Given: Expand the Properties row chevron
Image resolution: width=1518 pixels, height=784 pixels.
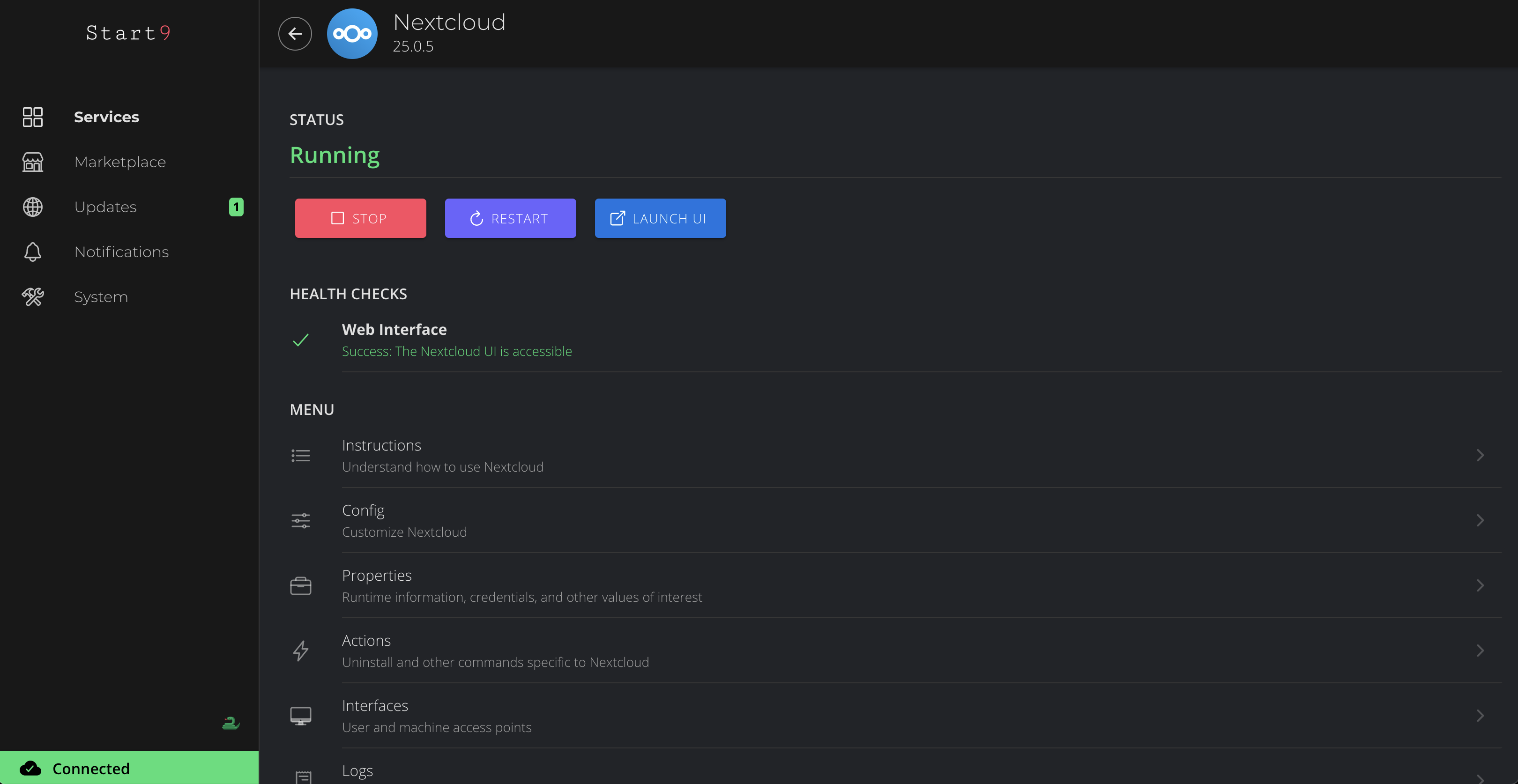Looking at the screenshot, I should click(x=1481, y=585).
